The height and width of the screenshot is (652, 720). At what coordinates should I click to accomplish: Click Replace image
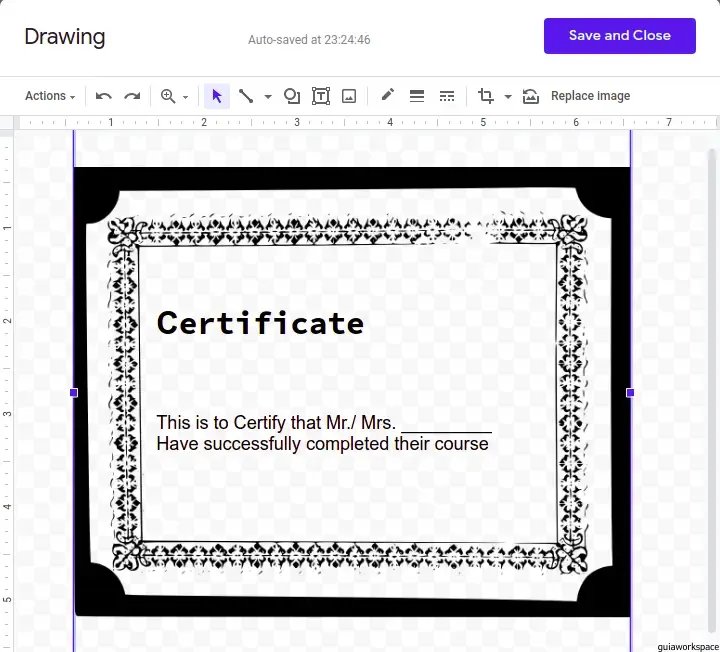click(591, 96)
